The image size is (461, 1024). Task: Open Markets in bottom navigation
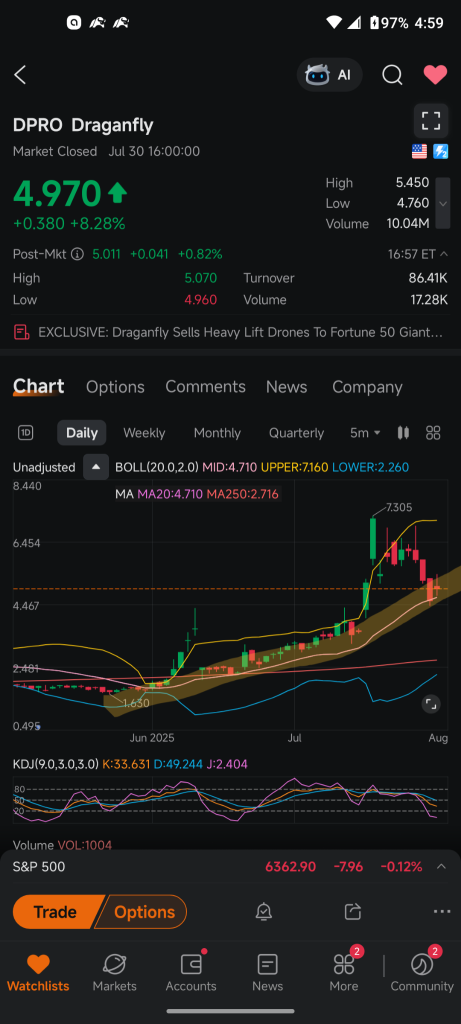[x=114, y=973]
